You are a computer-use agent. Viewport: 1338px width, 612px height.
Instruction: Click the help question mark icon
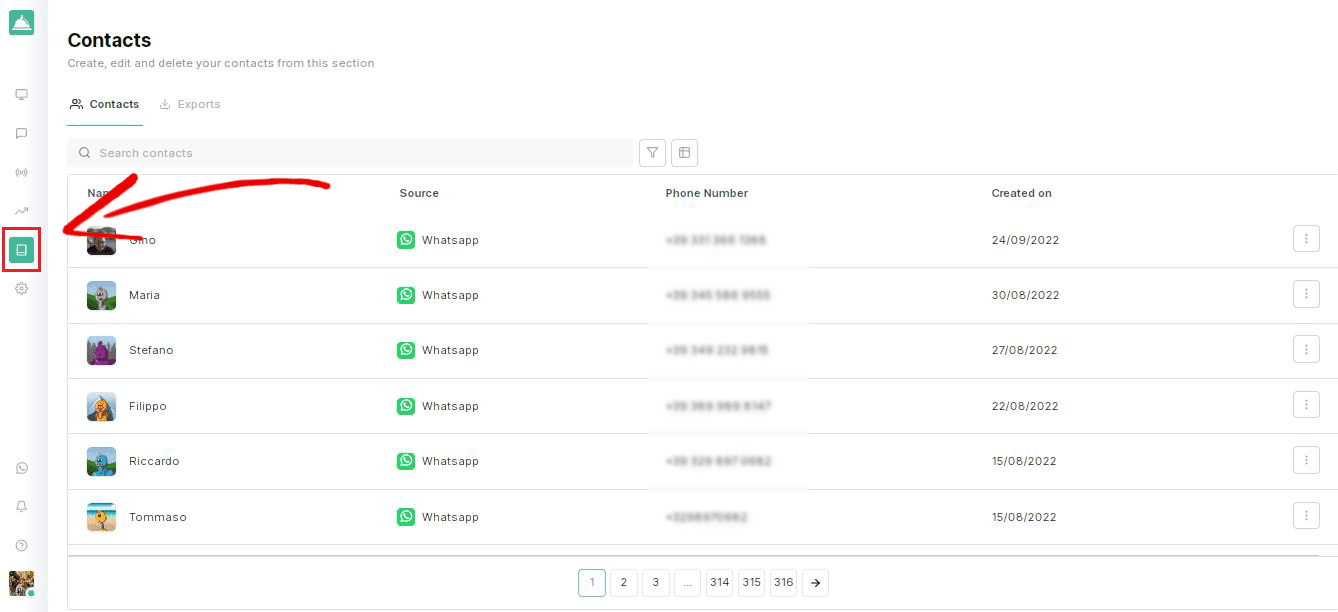point(21,546)
